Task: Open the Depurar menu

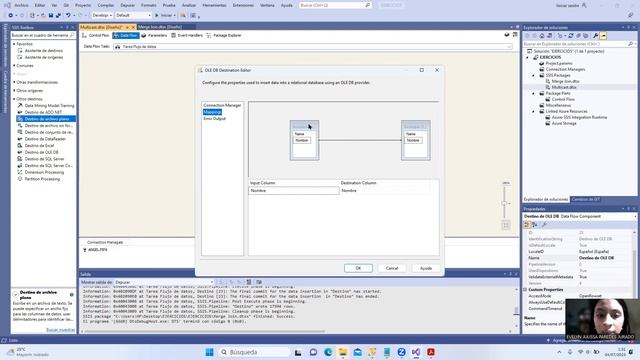Action: click(127, 5)
